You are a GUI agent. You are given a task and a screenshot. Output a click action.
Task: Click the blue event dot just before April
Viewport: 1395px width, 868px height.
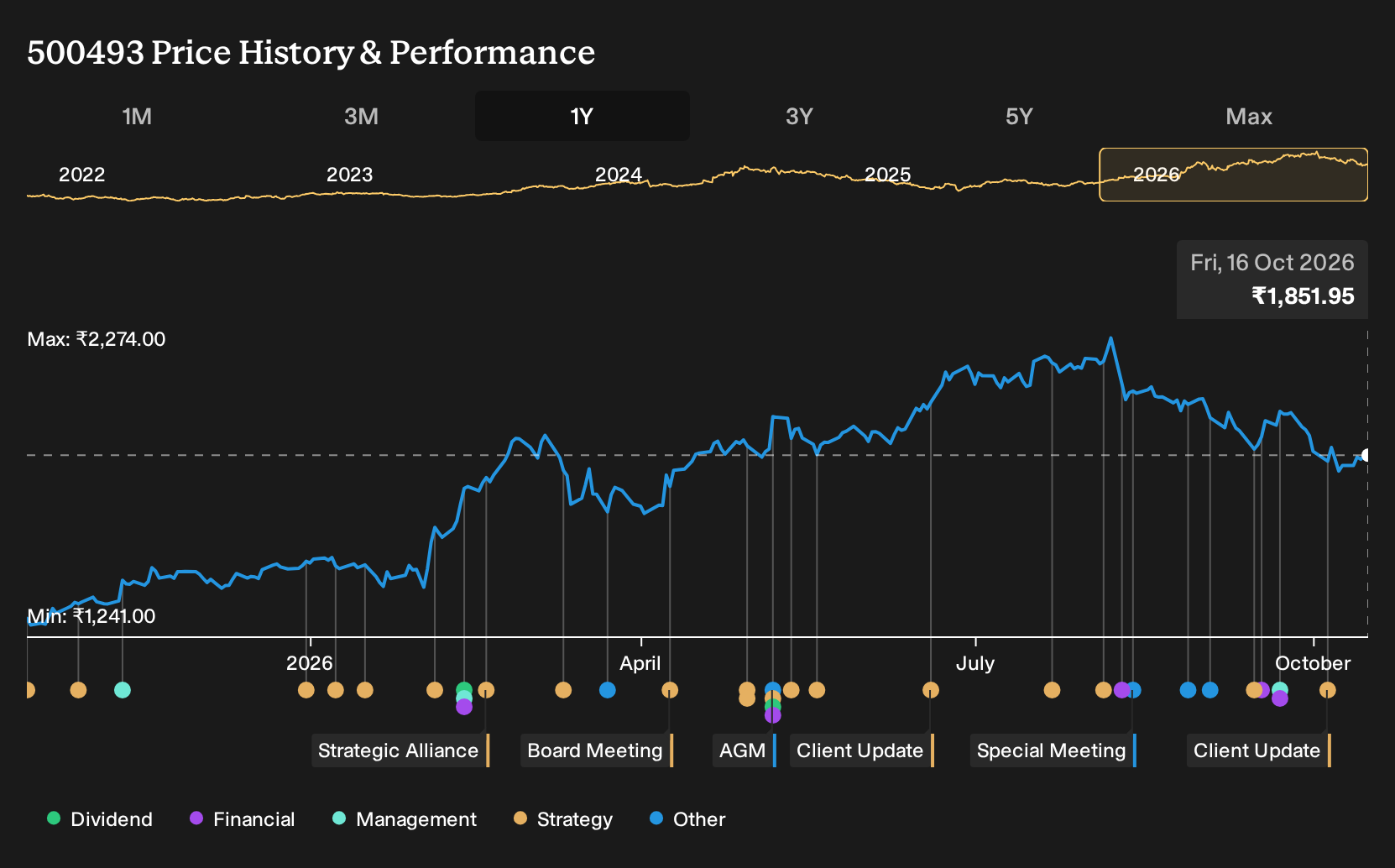point(608,690)
